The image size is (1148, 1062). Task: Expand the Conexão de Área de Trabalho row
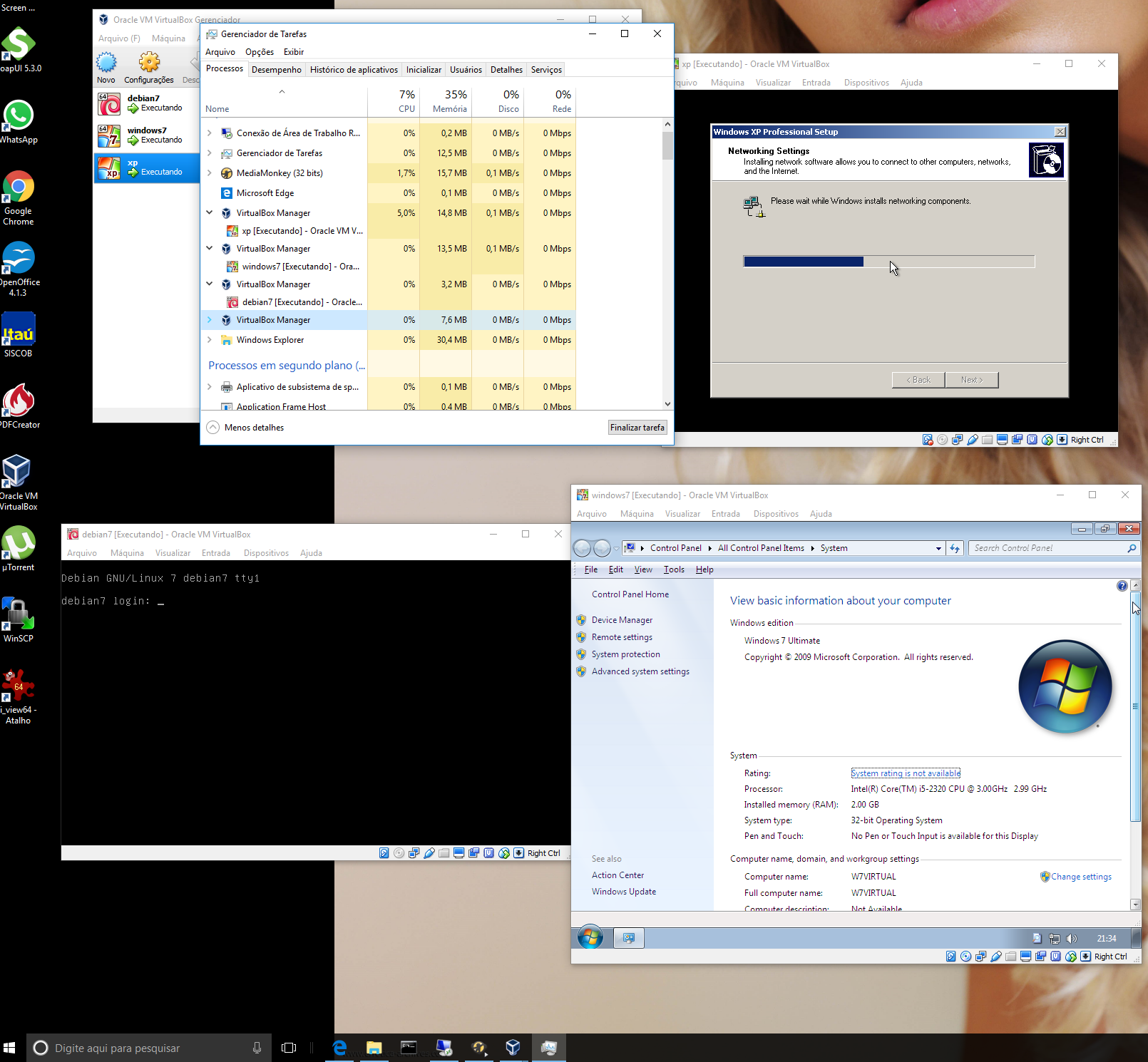coord(210,133)
